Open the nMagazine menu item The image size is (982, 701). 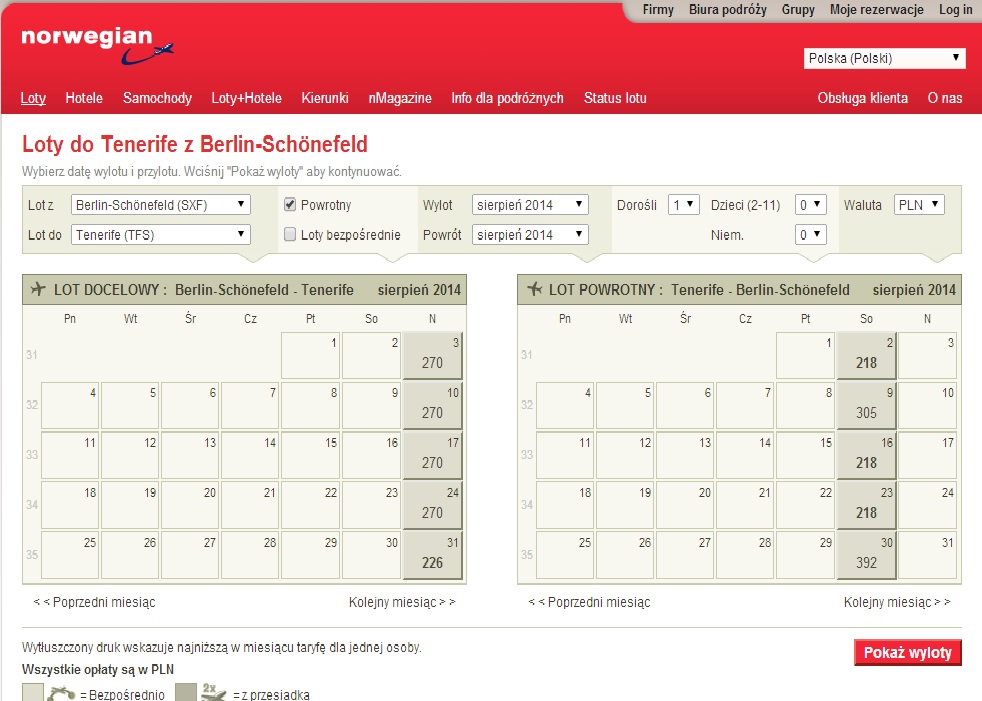point(400,98)
